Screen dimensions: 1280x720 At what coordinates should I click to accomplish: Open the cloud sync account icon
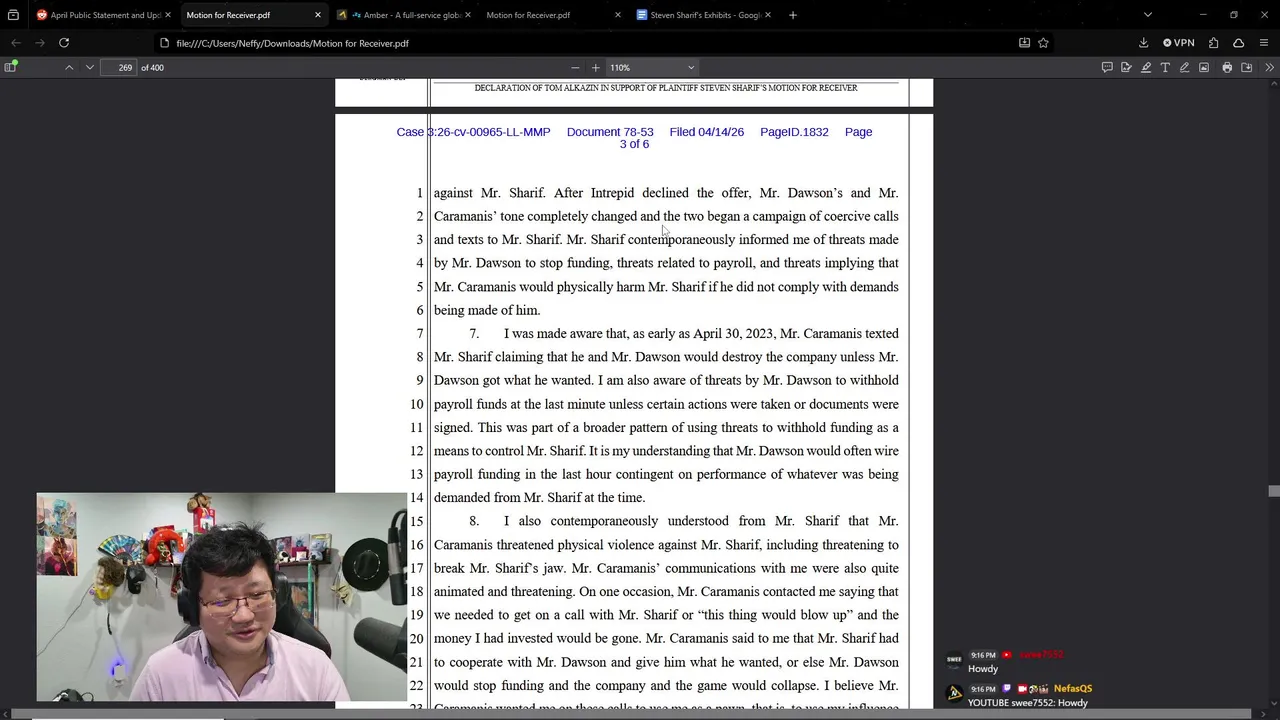click(x=1238, y=43)
